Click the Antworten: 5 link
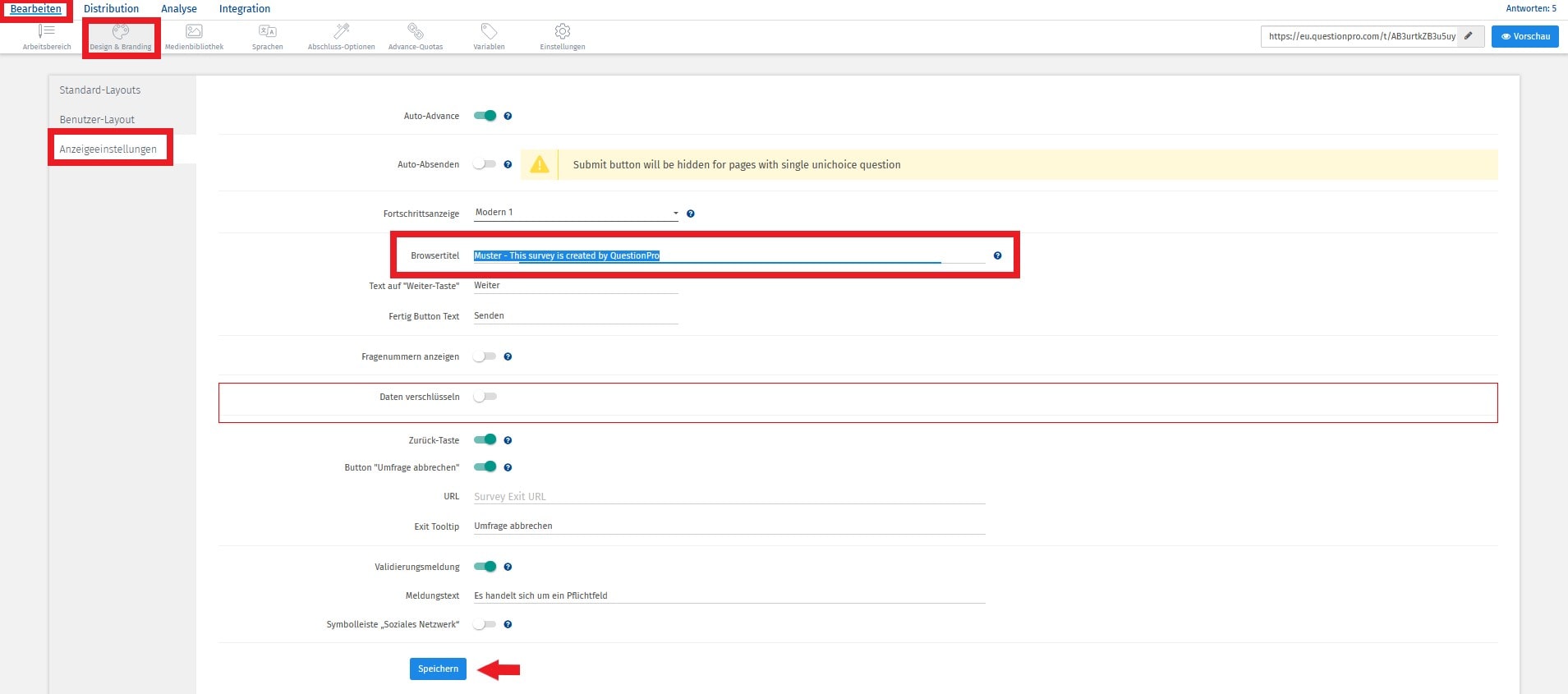The width and height of the screenshot is (1568, 694). point(1531,8)
